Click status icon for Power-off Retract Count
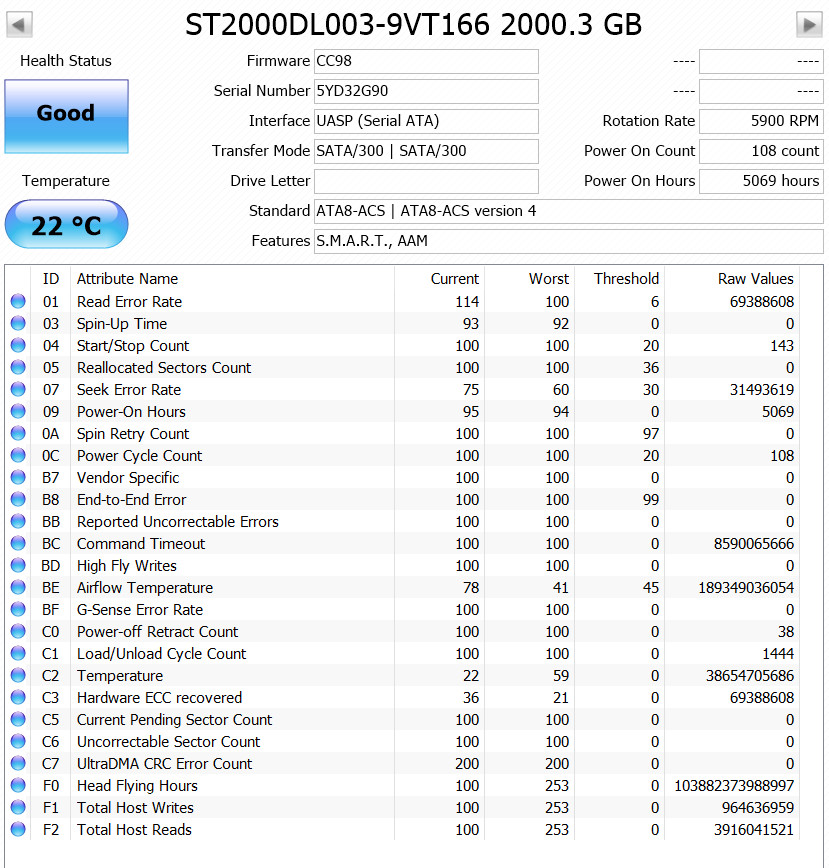Image resolution: width=829 pixels, height=868 pixels. tap(18, 631)
